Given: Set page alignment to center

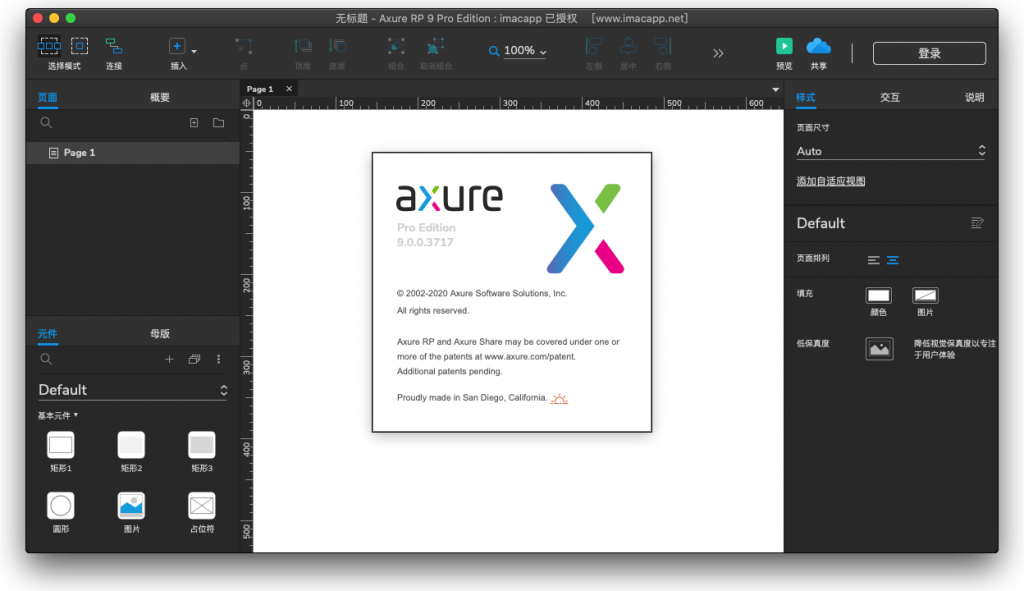Looking at the screenshot, I should 893,260.
